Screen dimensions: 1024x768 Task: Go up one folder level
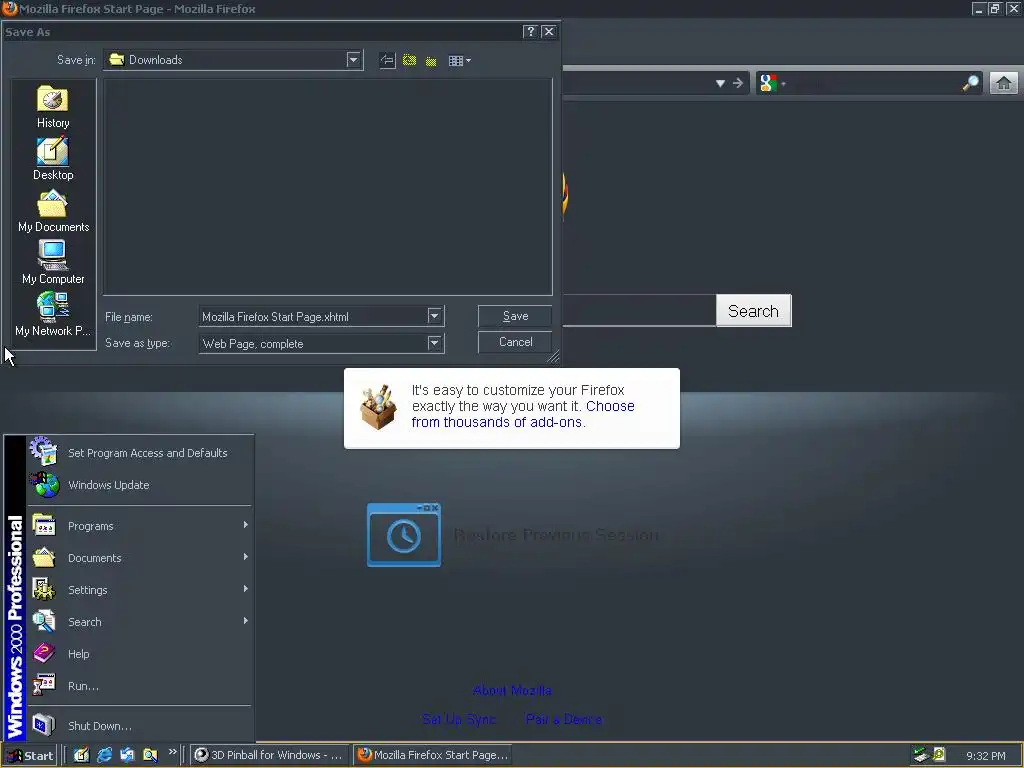[x=409, y=61]
